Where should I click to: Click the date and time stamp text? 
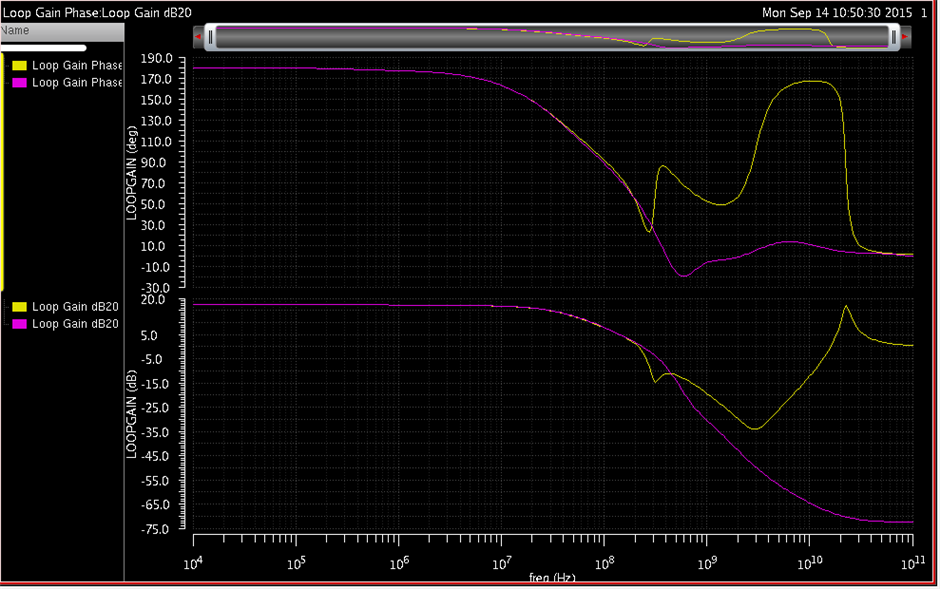[837, 12]
